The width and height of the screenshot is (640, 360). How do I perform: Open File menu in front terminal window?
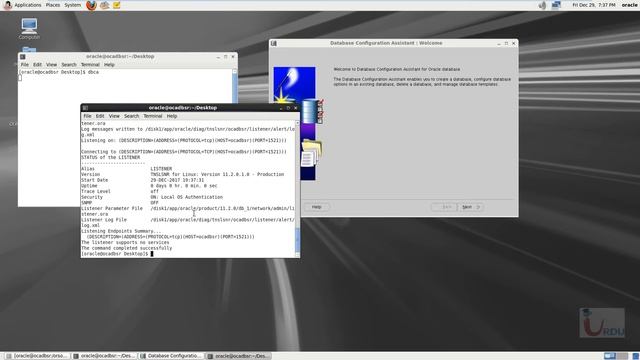pyautogui.click(x=87, y=116)
